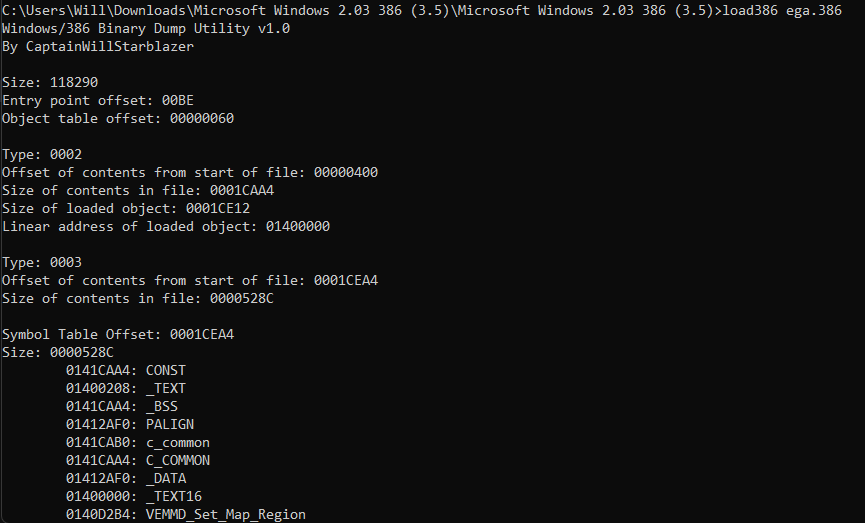Click the lowercase c_common symbol entry
The width and height of the screenshot is (865, 523).
pyautogui.click(x=177, y=443)
